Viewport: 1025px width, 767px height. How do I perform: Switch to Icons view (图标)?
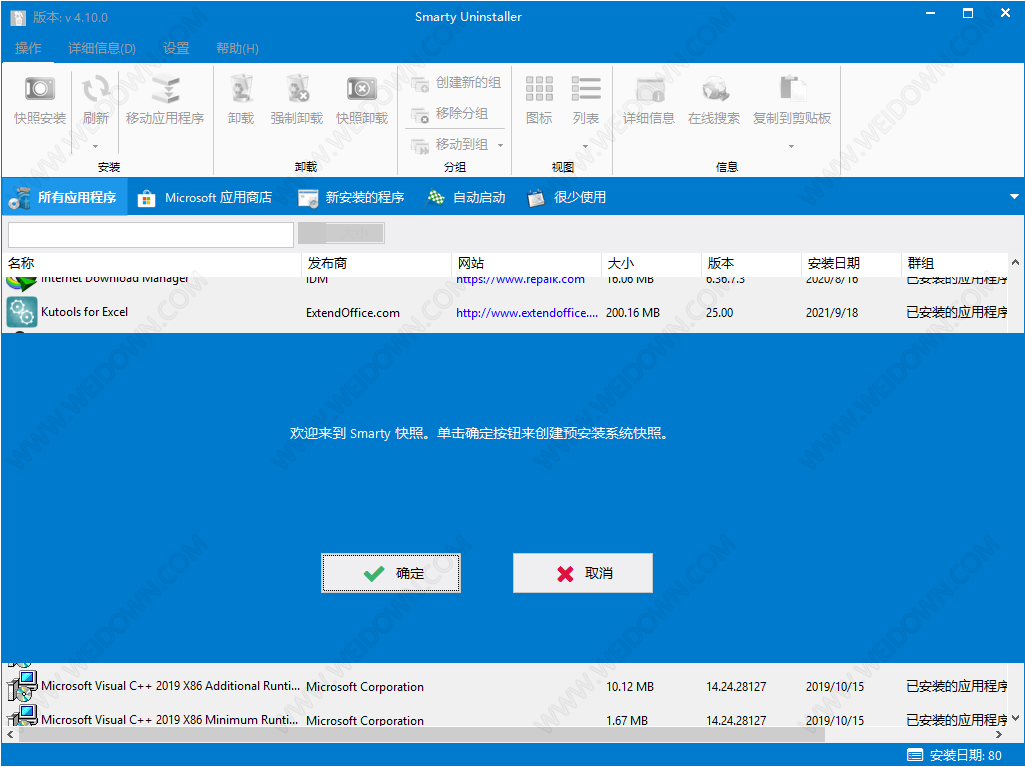tap(539, 90)
